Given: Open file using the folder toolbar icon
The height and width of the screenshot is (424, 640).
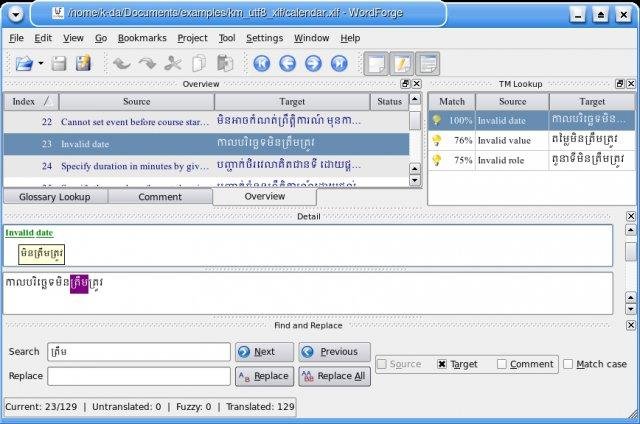Looking at the screenshot, I should [x=24, y=63].
